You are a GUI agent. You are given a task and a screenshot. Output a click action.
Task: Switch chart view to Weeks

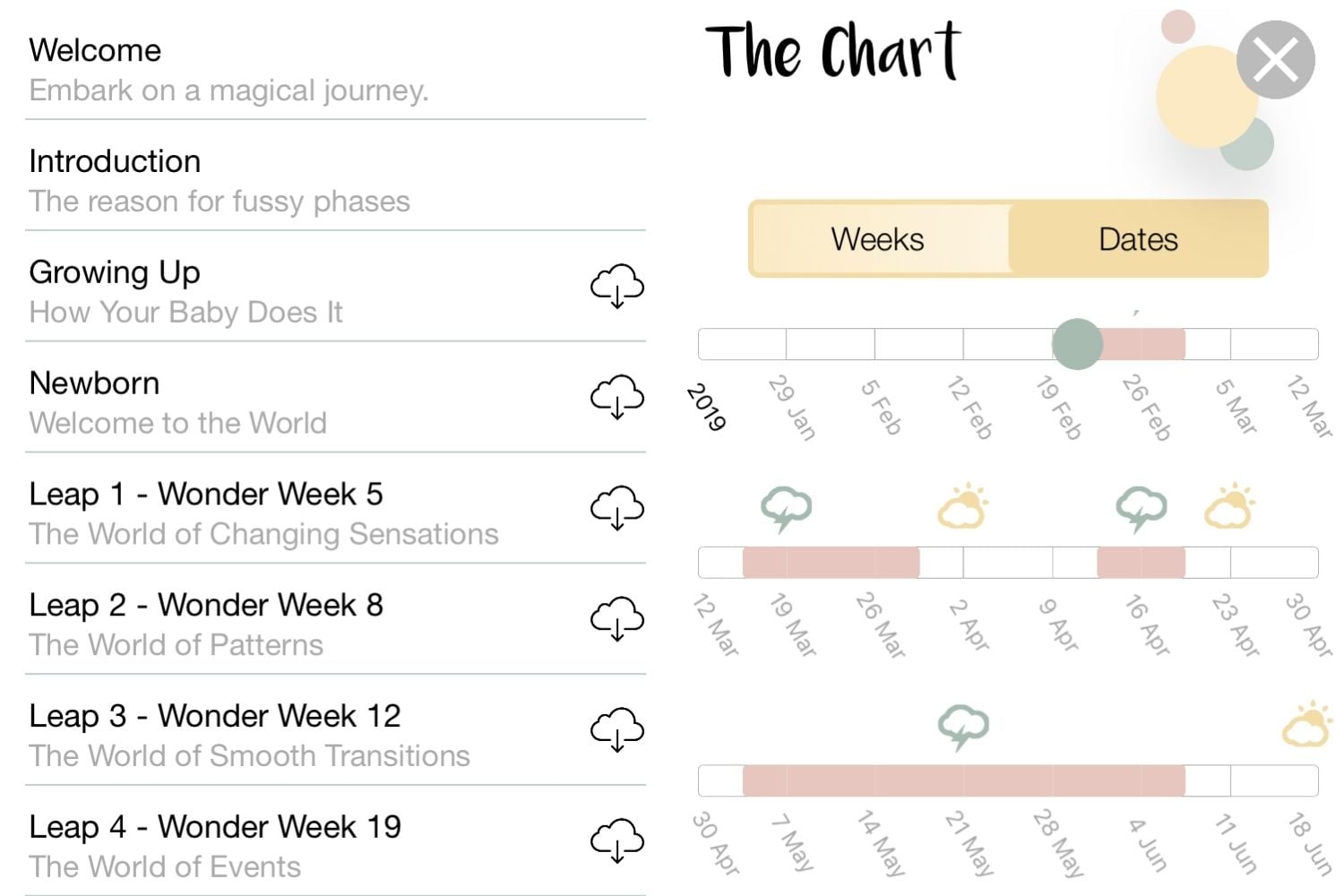coord(877,239)
